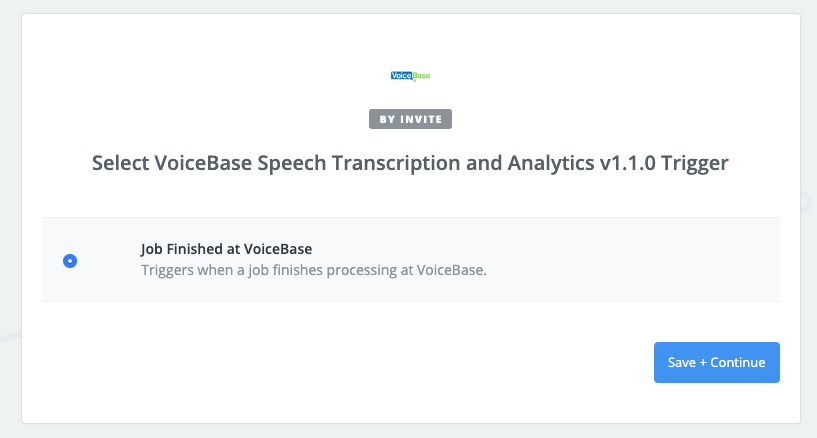Click the empty right side of trigger row
Viewport: 817px width, 438px height.
(650, 260)
